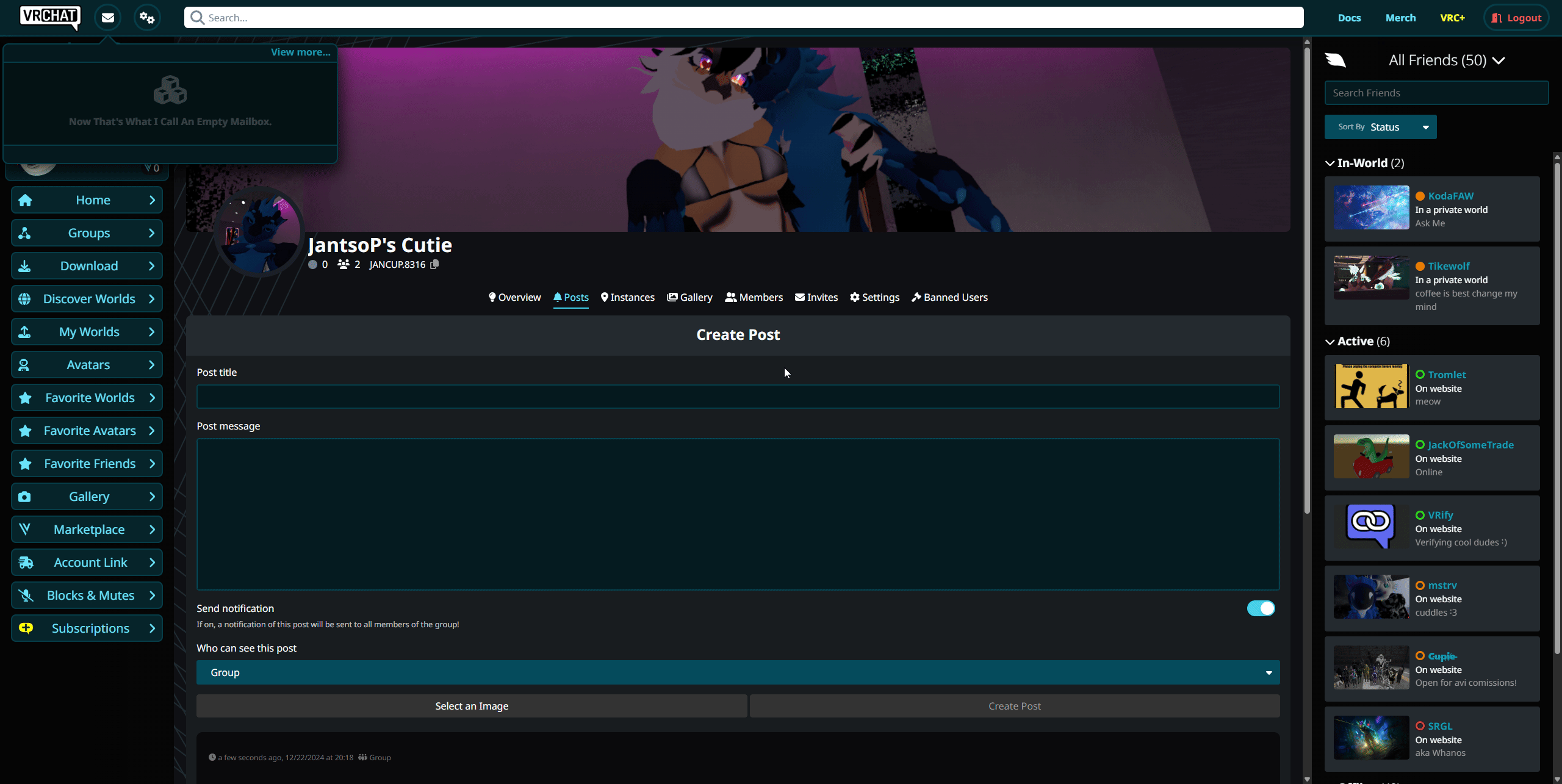Collapse the Active (6) section
1562x784 pixels.
1358,341
